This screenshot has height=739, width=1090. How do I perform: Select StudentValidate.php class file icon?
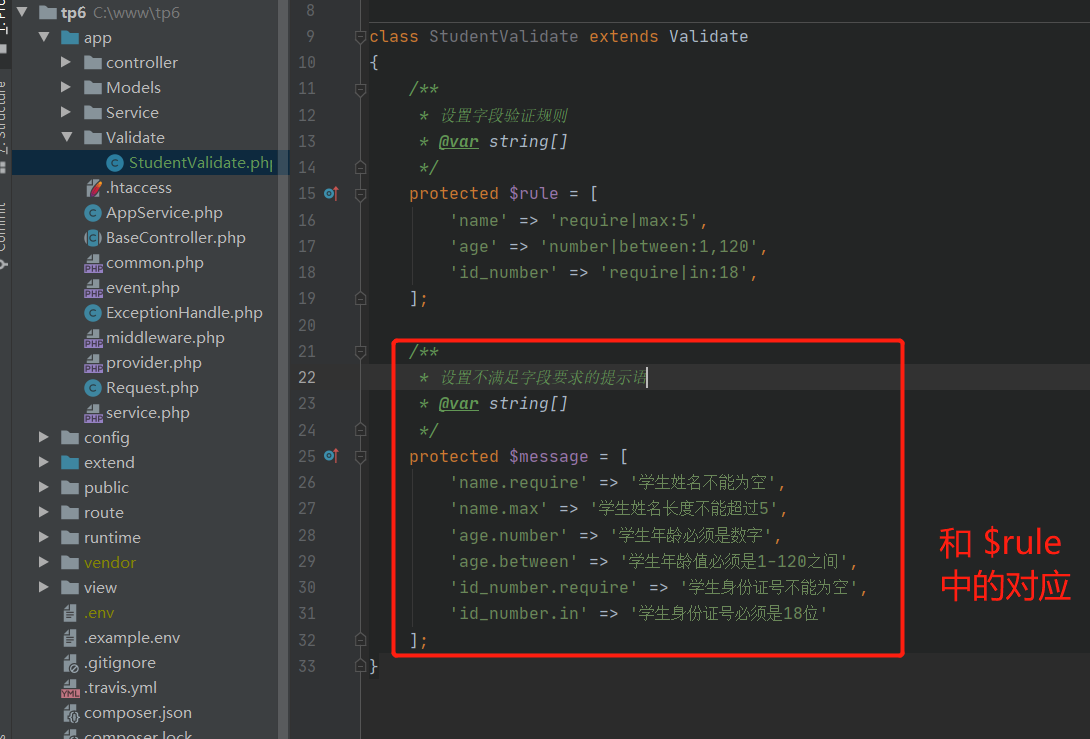tap(115, 163)
